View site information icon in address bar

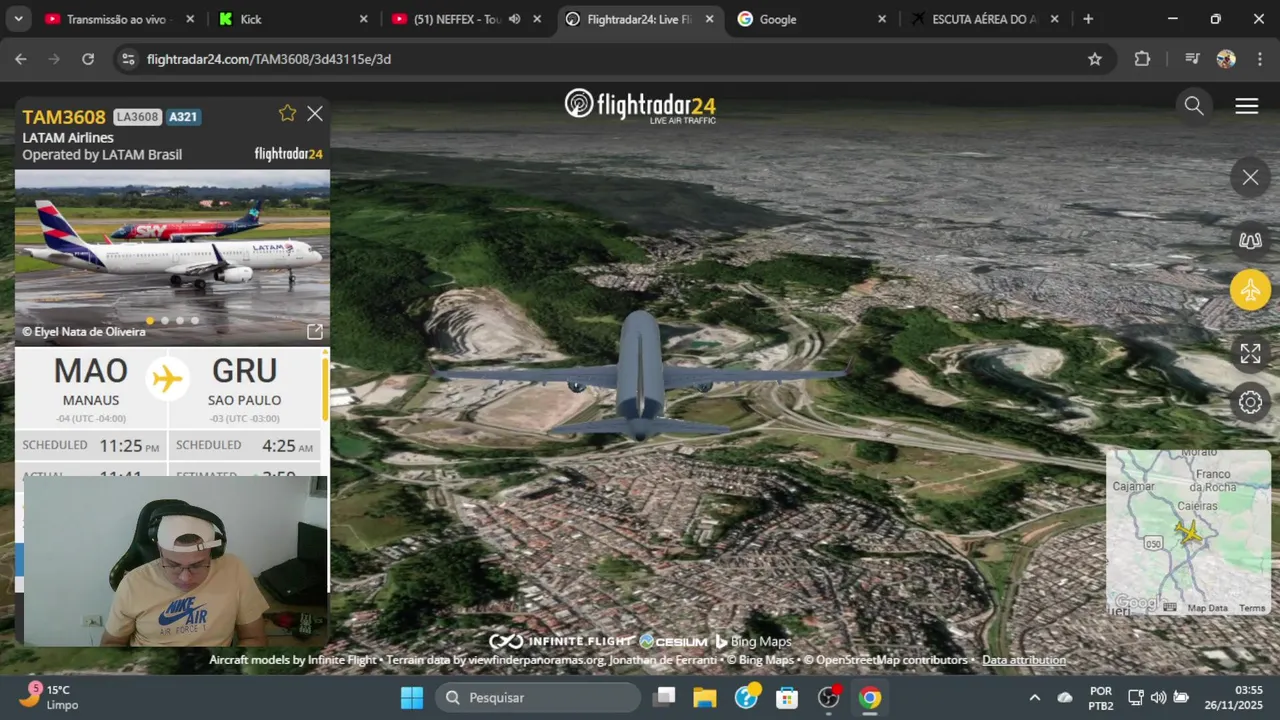[x=127, y=59]
